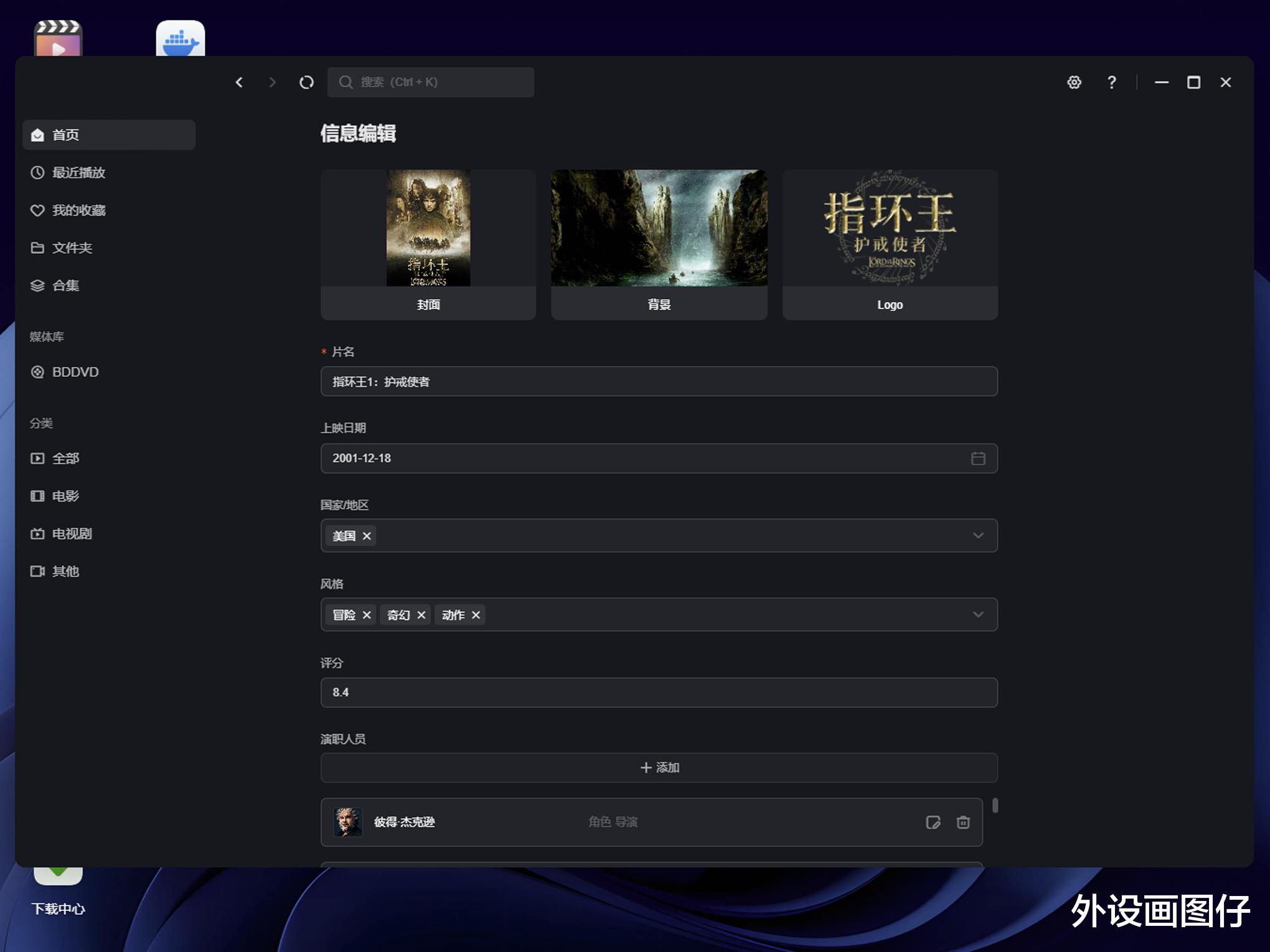
Task: Delete Peter Jackson cast entry
Action: coord(963,823)
